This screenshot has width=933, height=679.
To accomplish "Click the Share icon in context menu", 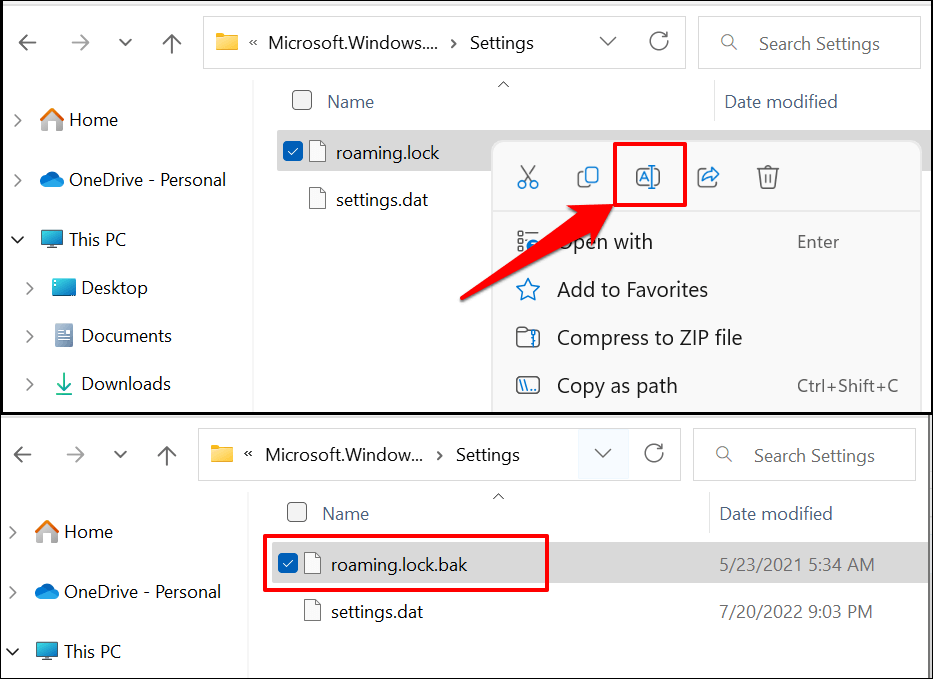I will [x=708, y=177].
